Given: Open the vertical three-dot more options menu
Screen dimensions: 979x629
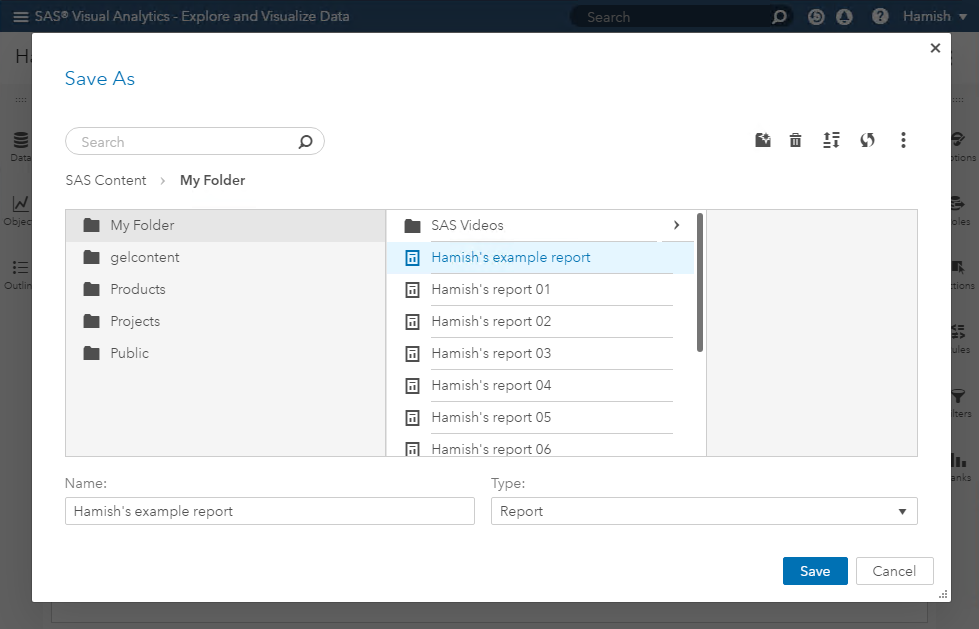Looking at the screenshot, I should point(903,141).
